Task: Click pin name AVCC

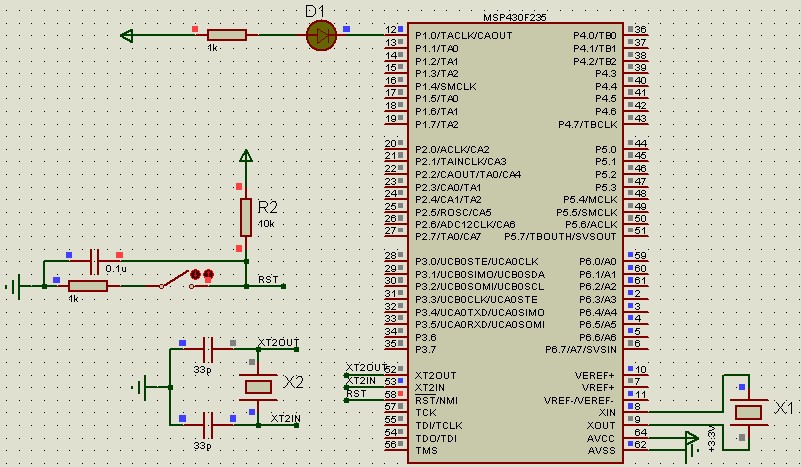Action: pyautogui.click(x=600, y=438)
